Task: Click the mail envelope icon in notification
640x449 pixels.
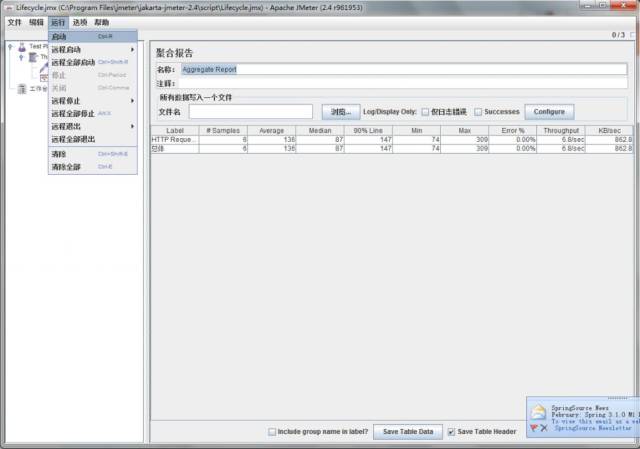Action: 538,412
